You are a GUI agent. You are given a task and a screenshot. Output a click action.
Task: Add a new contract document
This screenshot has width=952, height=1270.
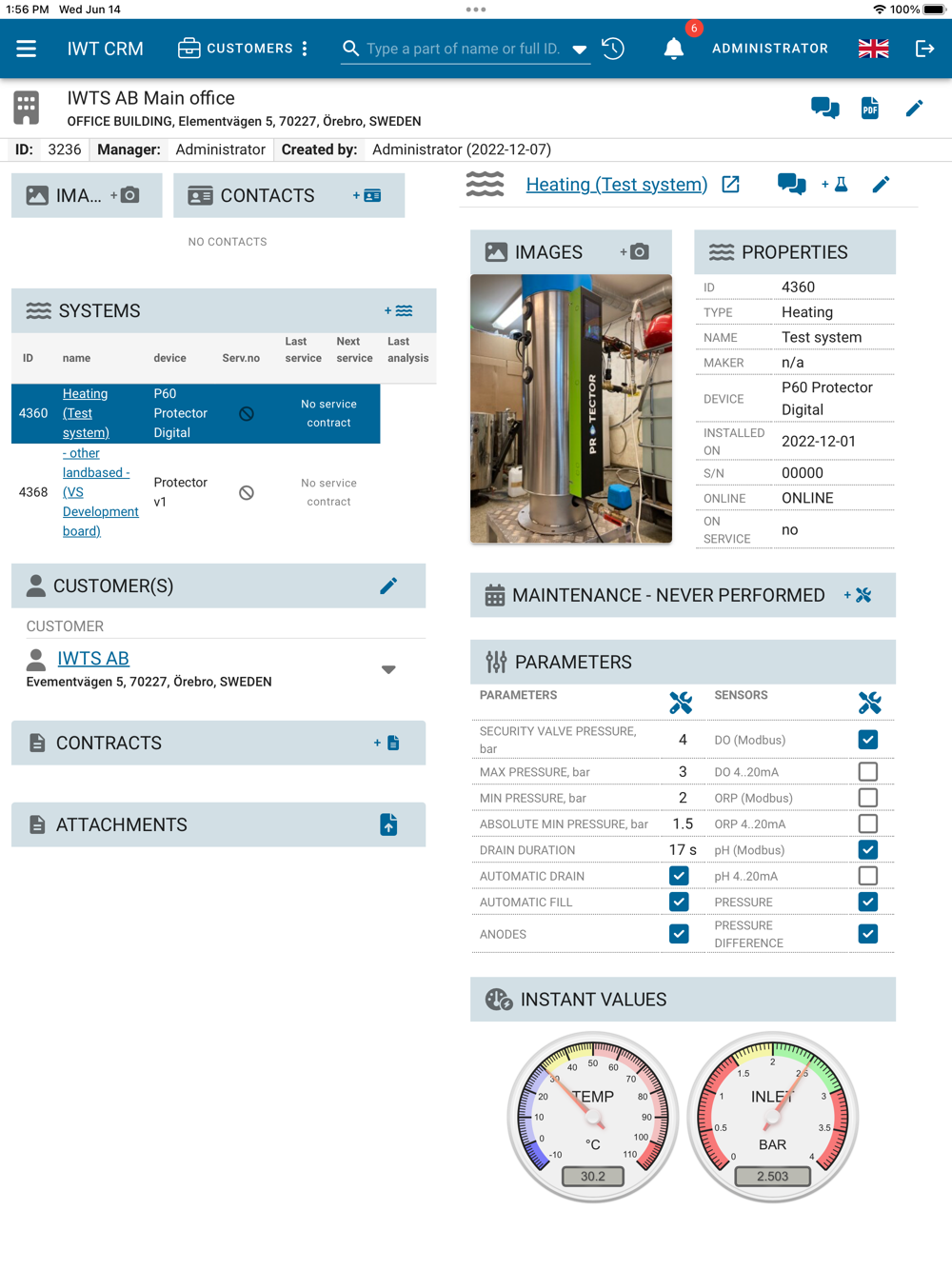pyautogui.click(x=387, y=743)
